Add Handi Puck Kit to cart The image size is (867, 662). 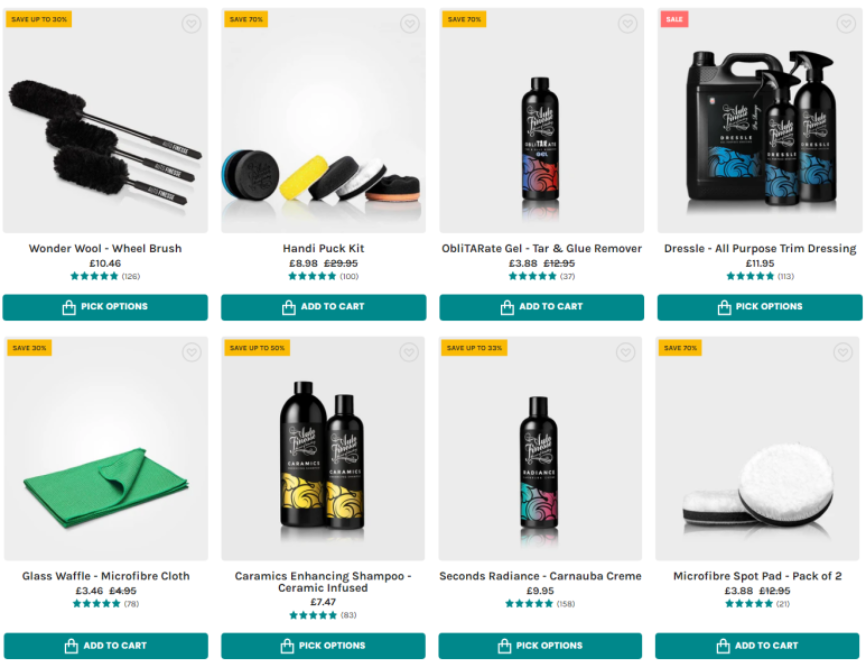(x=323, y=307)
